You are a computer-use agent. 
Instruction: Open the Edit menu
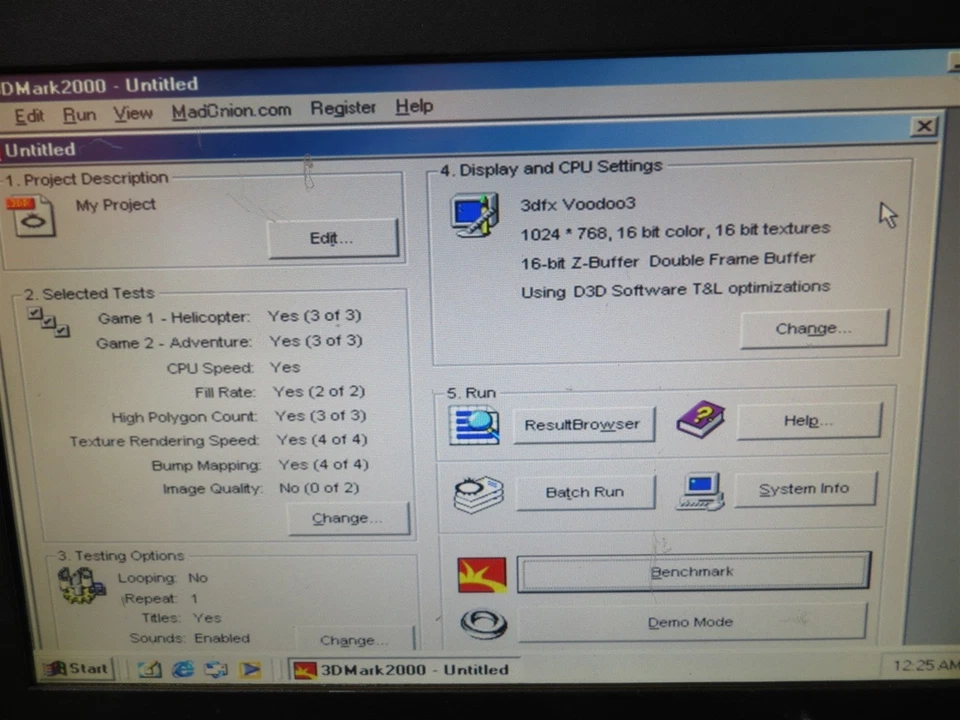[29, 116]
